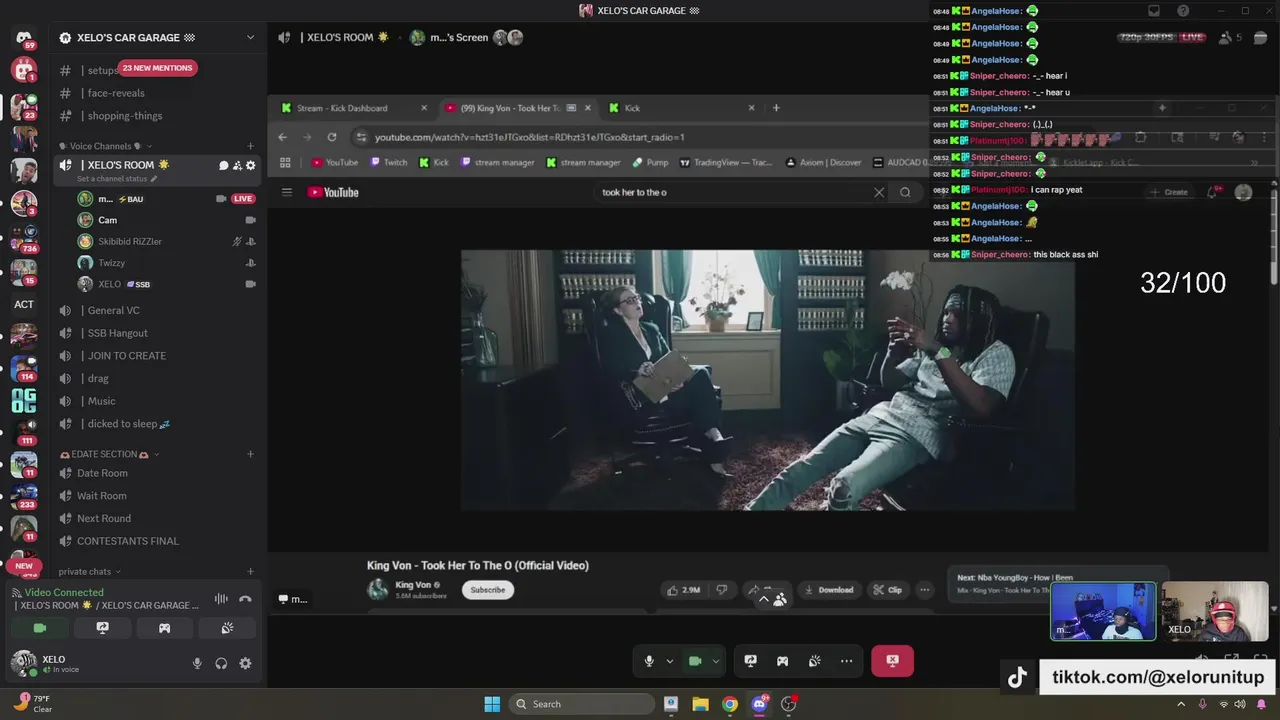Open Chrome from Windows taskbar
The width and height of the screenshot is (1280, 720).
tap(730, 704)
